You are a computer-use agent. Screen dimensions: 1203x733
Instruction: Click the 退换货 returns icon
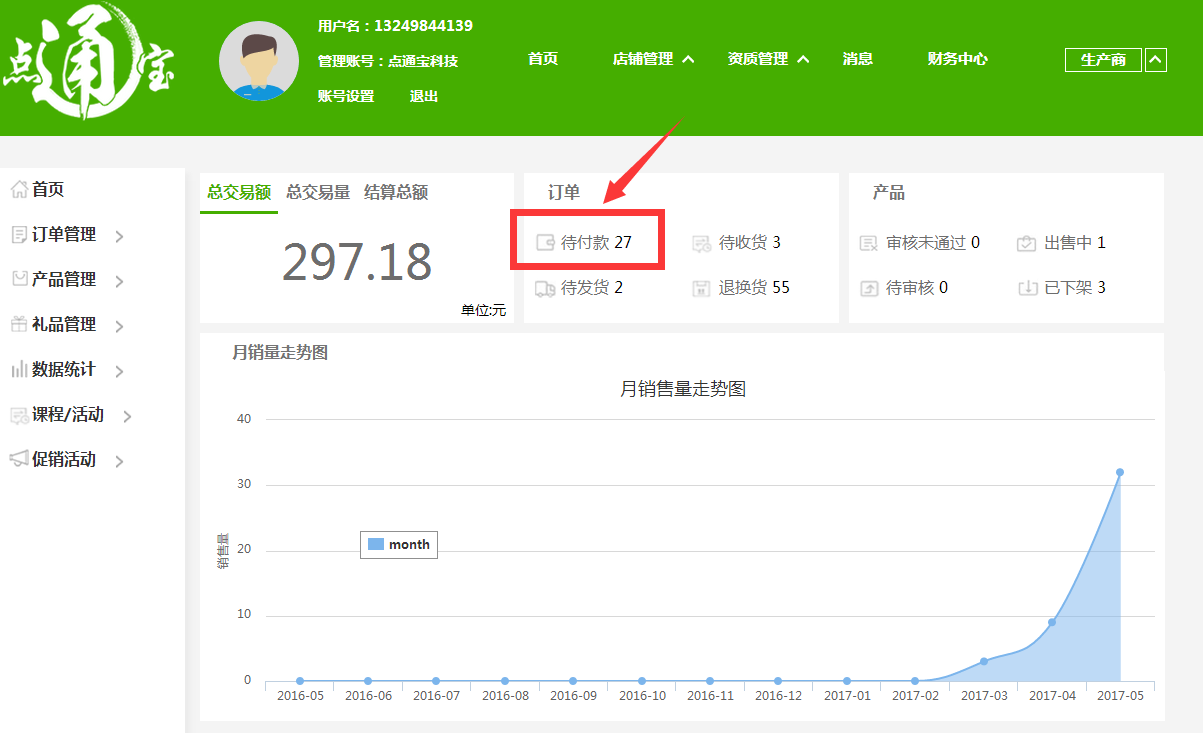pyautogui.click(x=702, y=288)
